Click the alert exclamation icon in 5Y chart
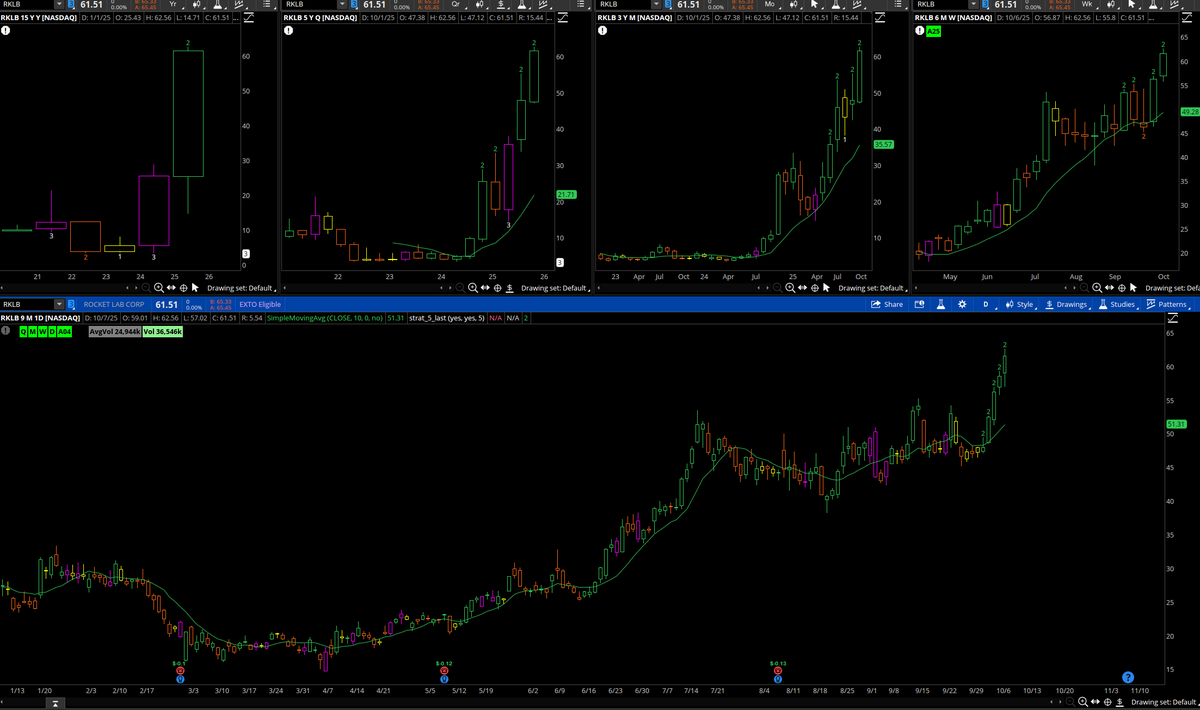Viewport: 1200px width, 710px height. [289, 30]
